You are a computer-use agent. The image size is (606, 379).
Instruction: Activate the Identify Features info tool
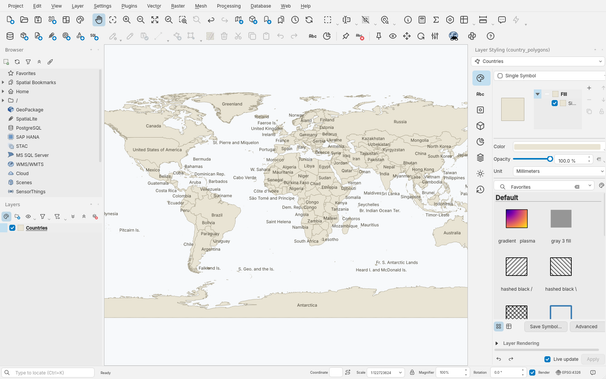tap(408, 20)
